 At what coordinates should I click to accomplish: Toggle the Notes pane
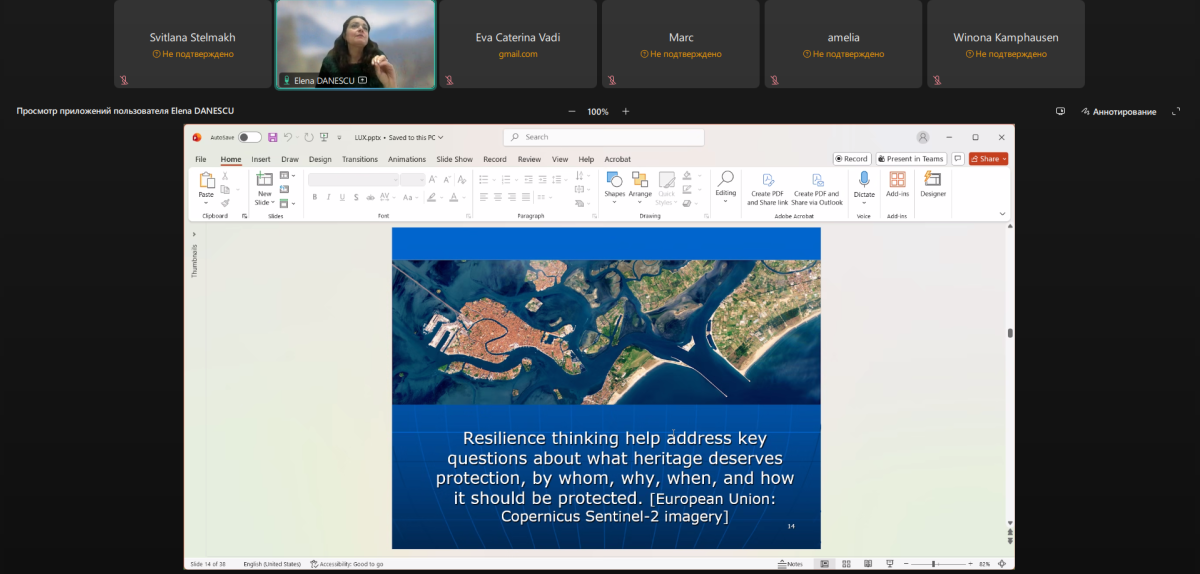coord(790,564)
